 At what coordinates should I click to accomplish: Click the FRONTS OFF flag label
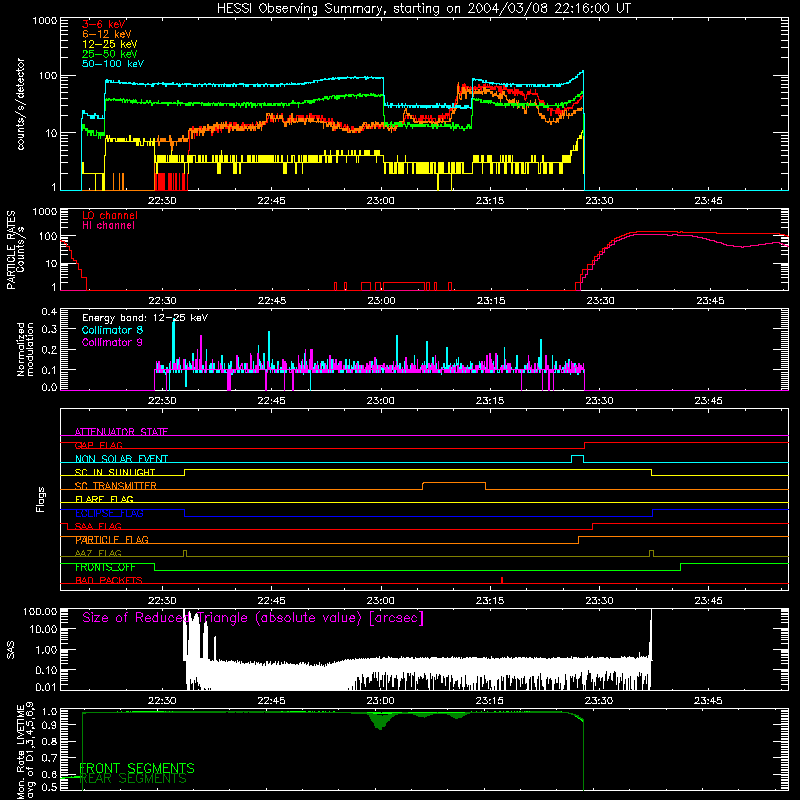(x=105, y=567)
